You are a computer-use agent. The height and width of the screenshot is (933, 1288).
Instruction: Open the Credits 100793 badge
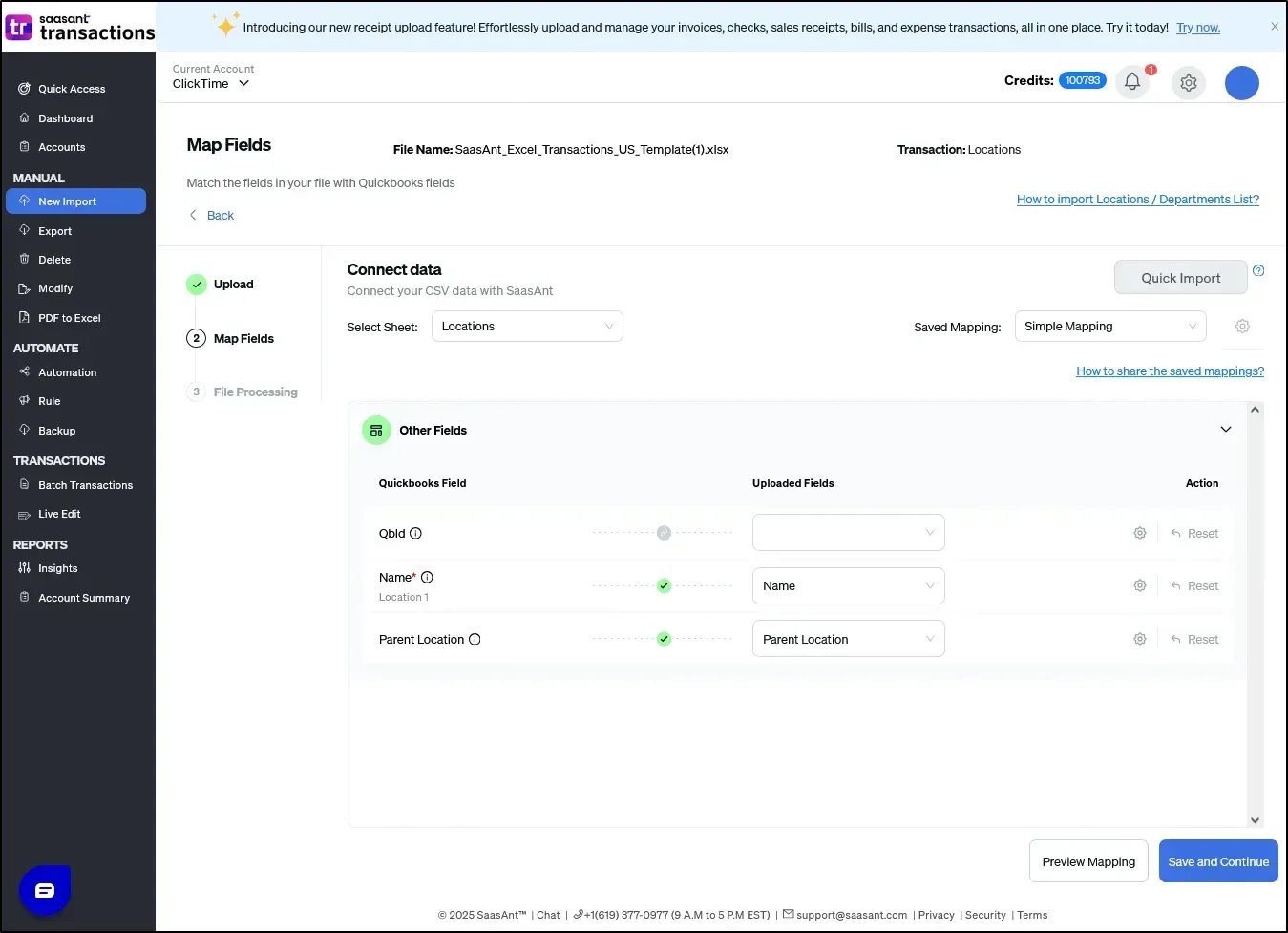pos(1082,81)
